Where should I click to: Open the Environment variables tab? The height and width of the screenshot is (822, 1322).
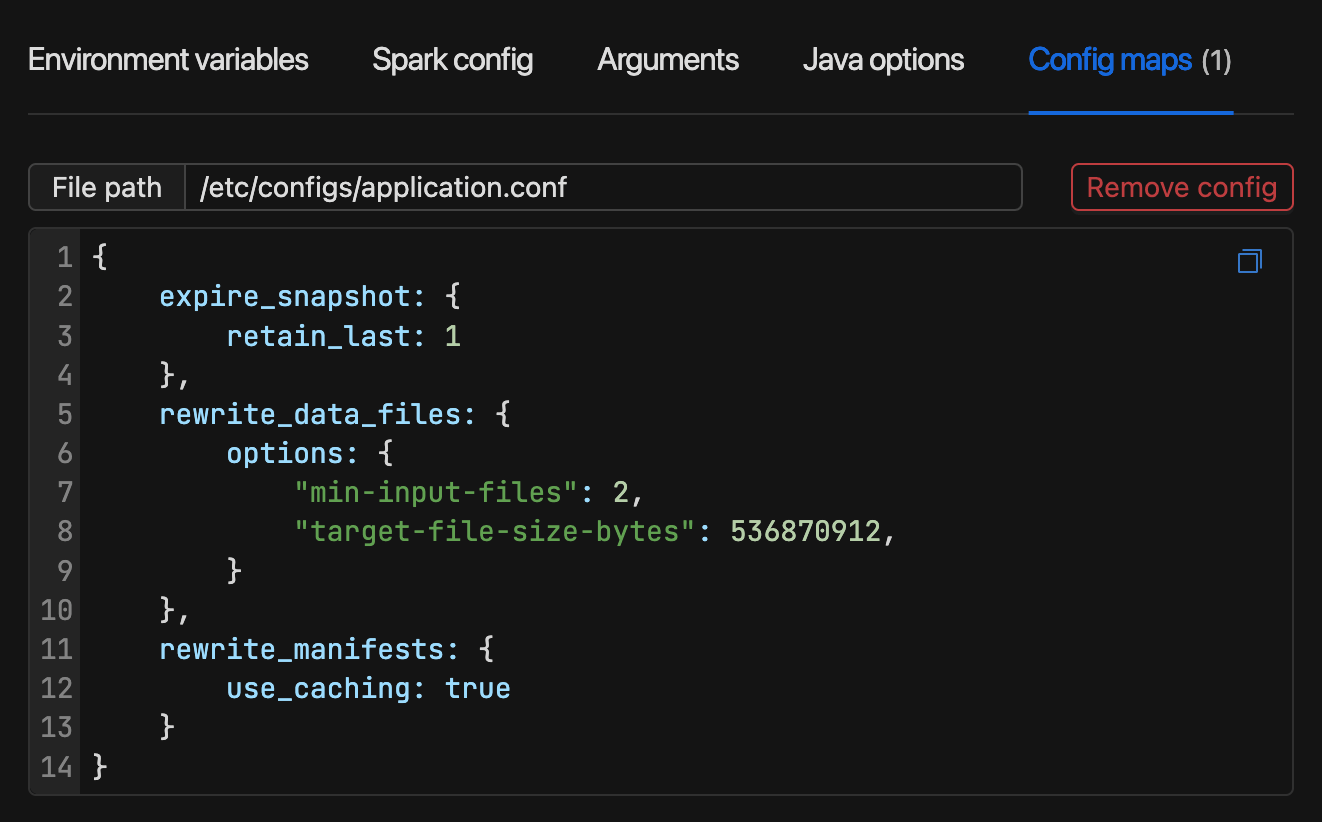click(168, 60)
